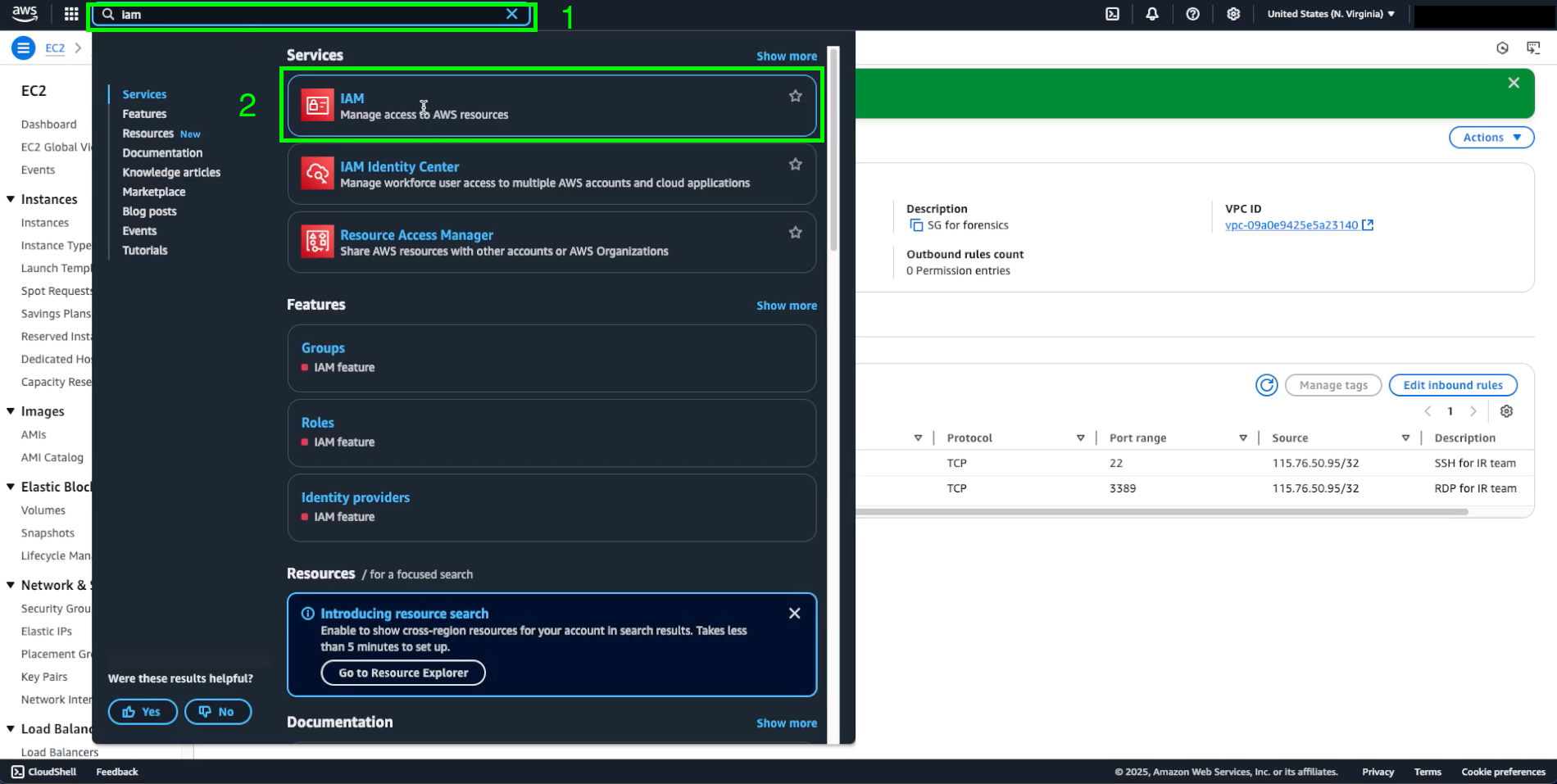
Task: Click the thumbs-up Yes button
Action: tap(143, 712)
